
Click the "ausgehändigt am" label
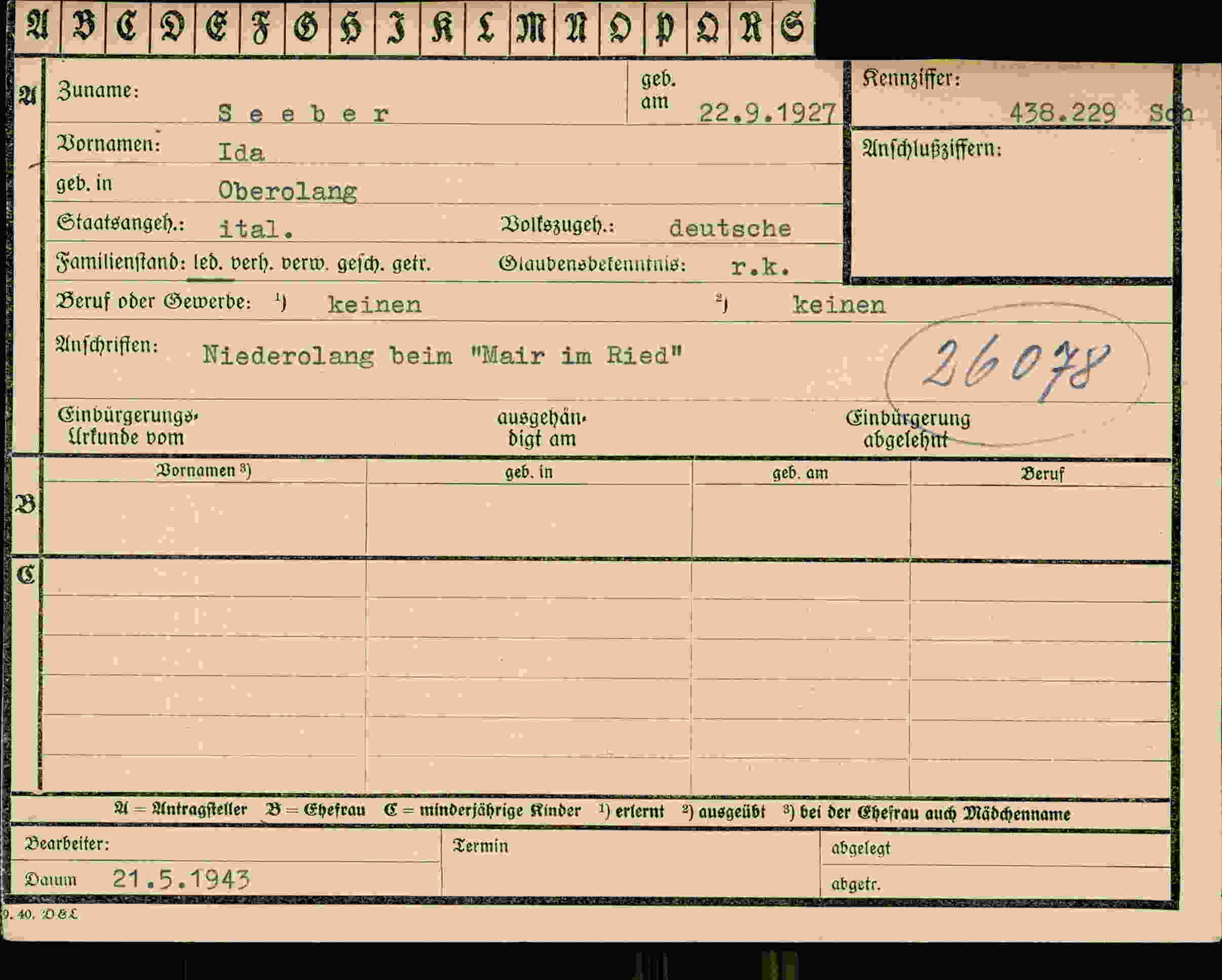coord(541,429)
